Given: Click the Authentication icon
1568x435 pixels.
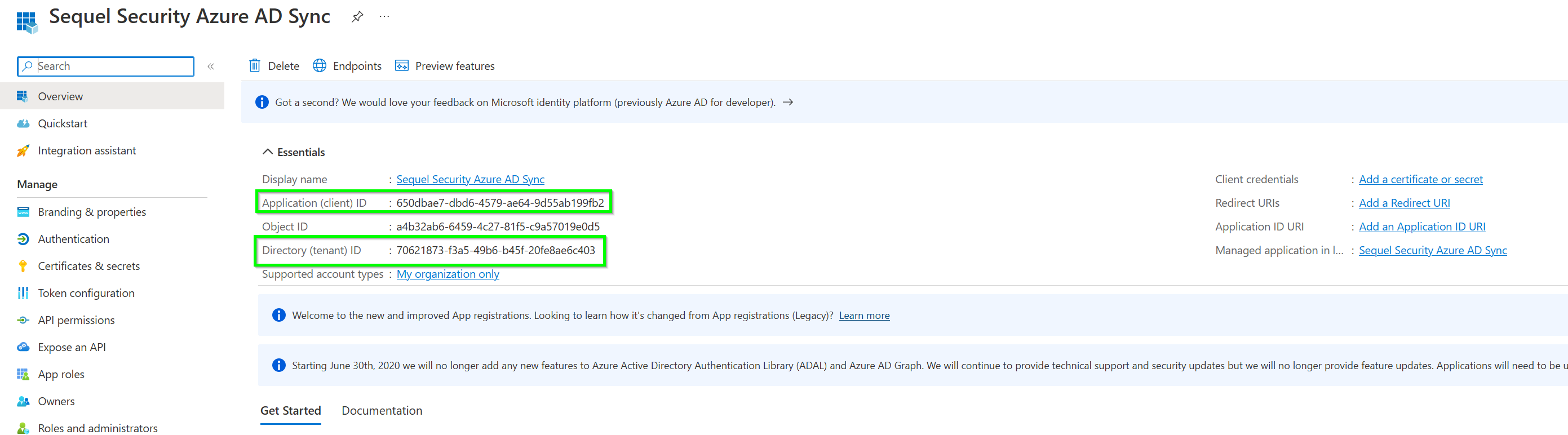Looking at the screenshot, I should click(x=23, y=238).
